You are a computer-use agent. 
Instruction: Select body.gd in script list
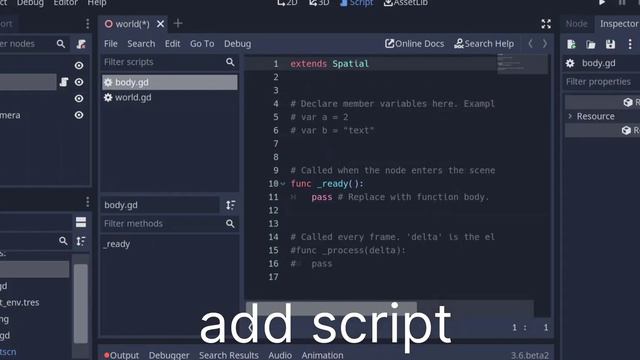[x=169, y=82]
